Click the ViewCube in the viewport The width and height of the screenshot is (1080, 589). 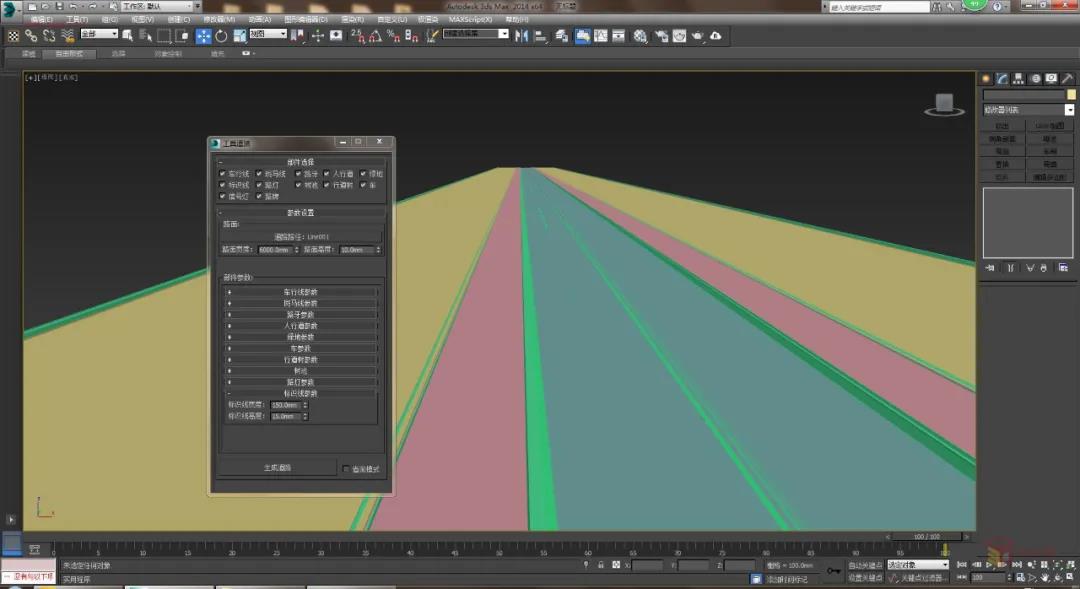point(943,103)
